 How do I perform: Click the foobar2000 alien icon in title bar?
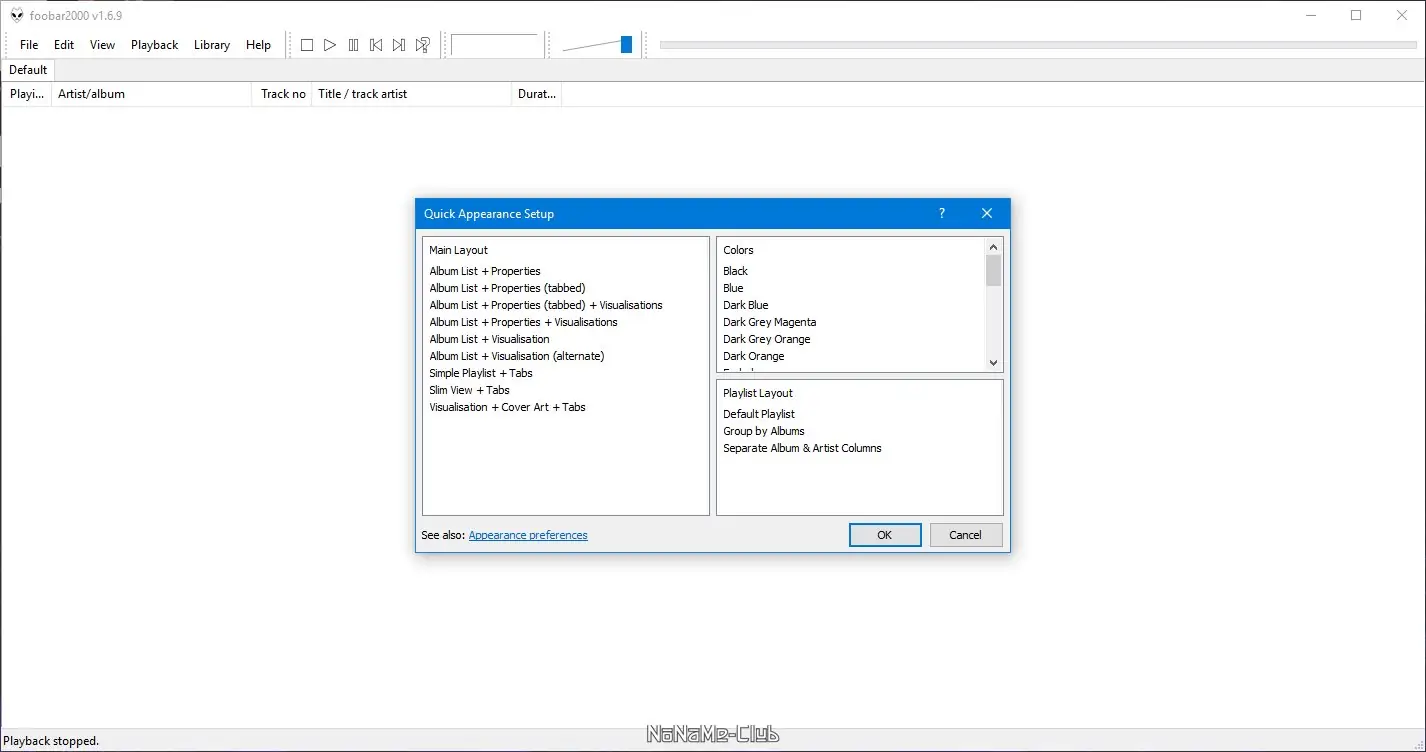coord(17,15)
